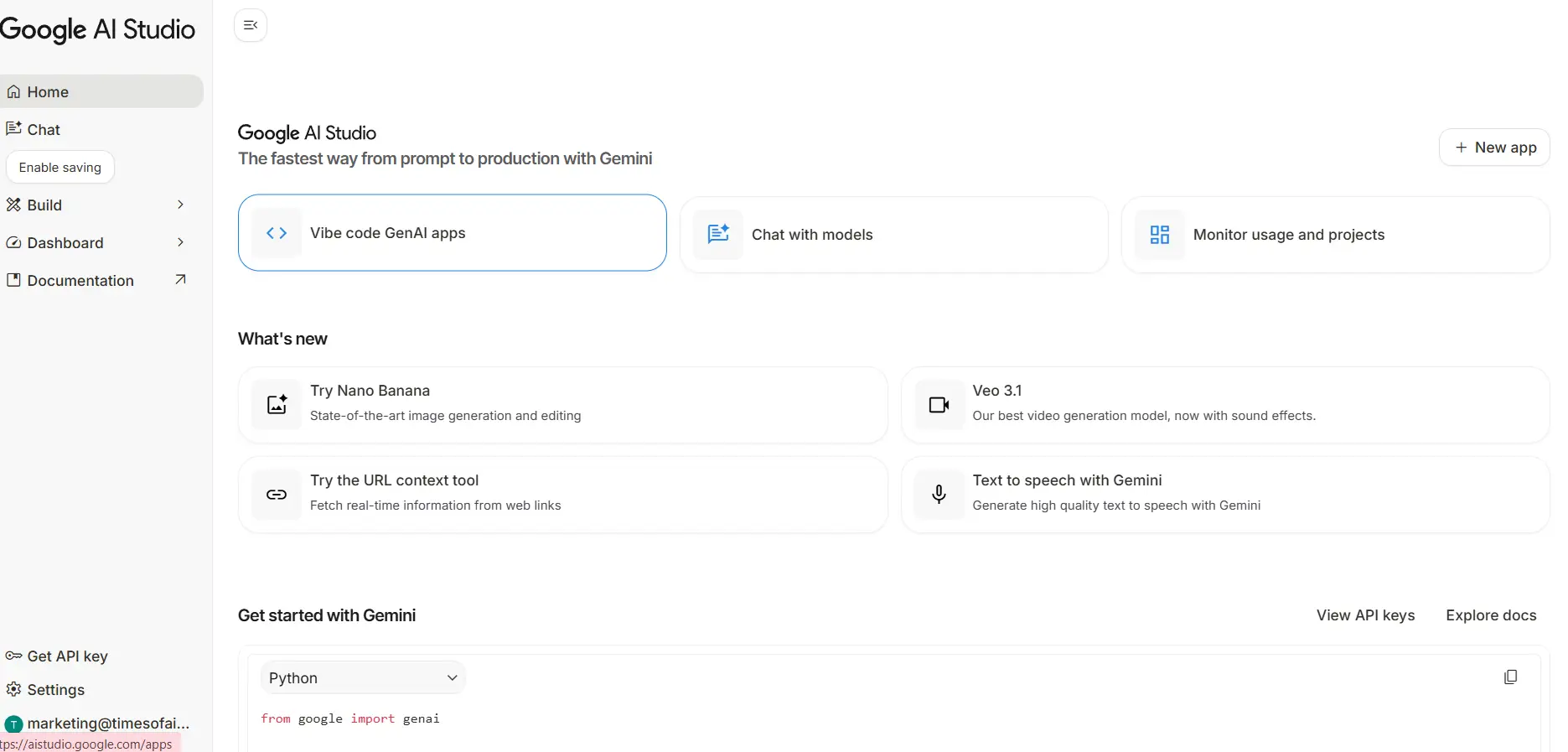
Task: Open Settings in the sidebar
Action: pos(101,689)
